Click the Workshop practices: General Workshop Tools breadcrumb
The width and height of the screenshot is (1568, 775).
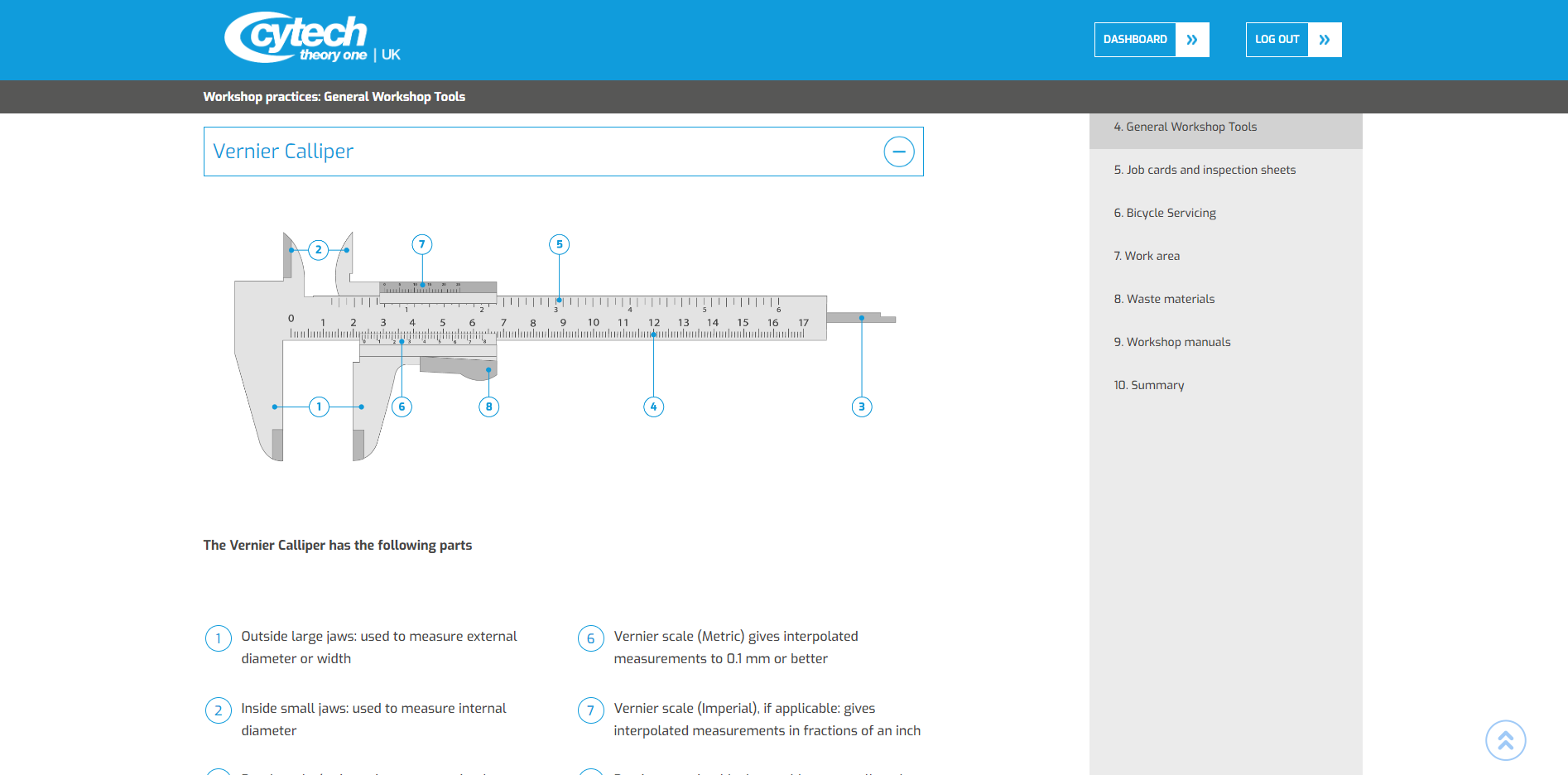(334, 97)
